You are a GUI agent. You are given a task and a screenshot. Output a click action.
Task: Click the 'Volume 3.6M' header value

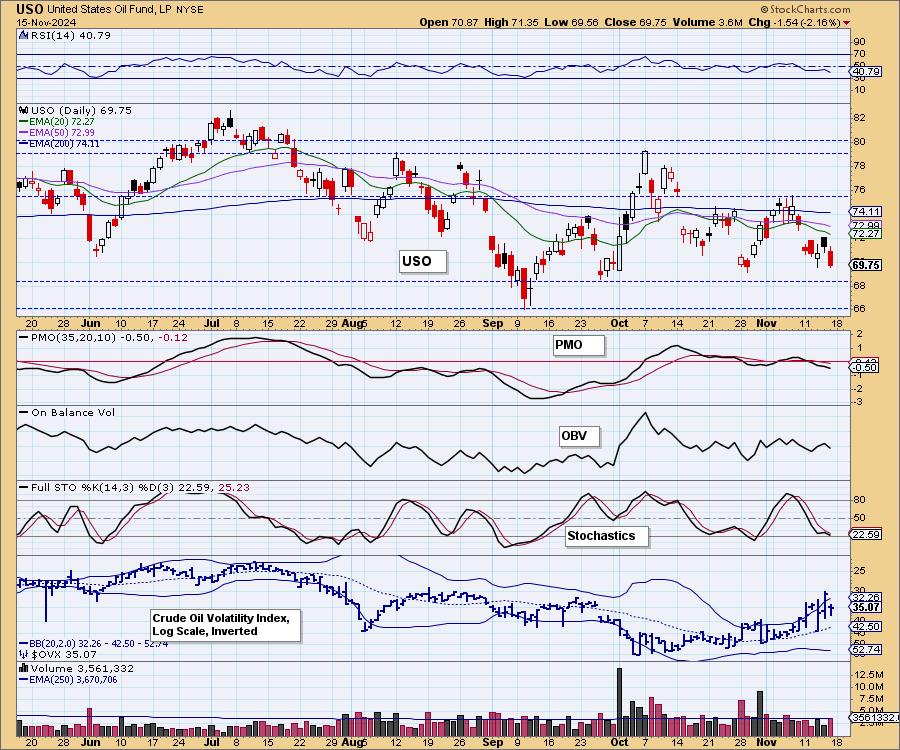(x=708, y=22)
